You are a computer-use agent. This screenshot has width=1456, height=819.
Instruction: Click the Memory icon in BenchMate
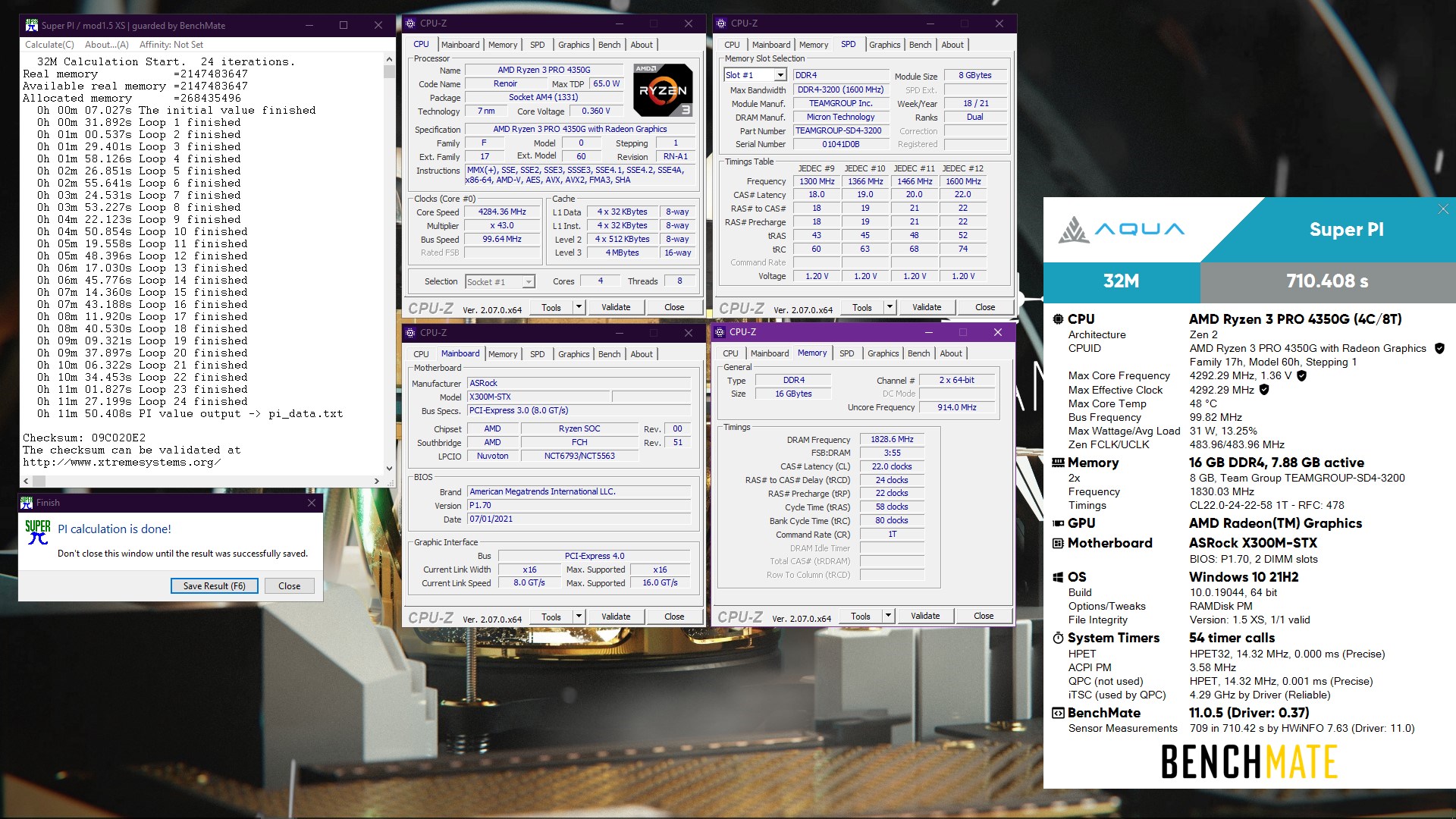[x=1058, y=463]
